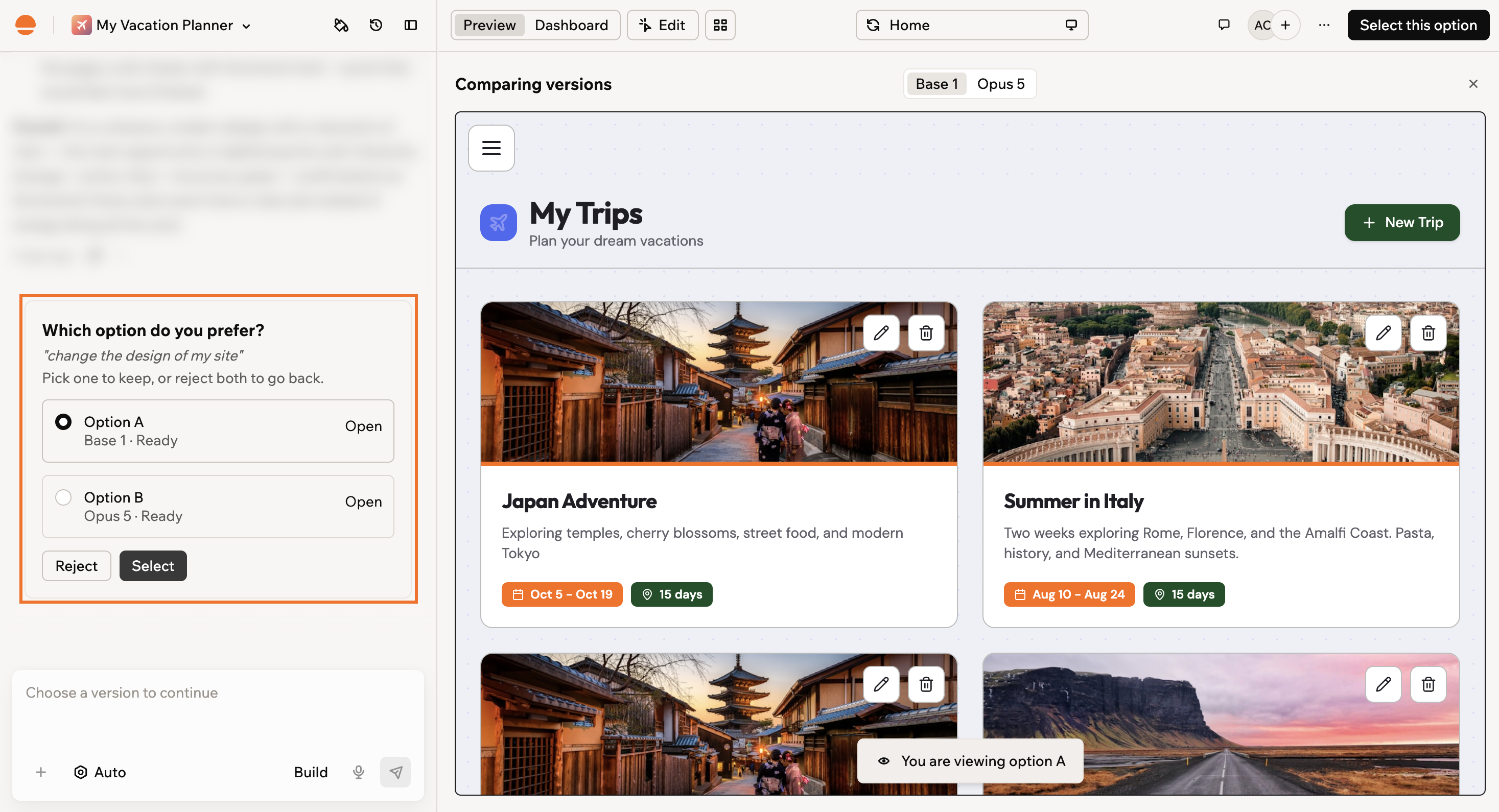
Task: Click the Select button
Action: (153, 565)
